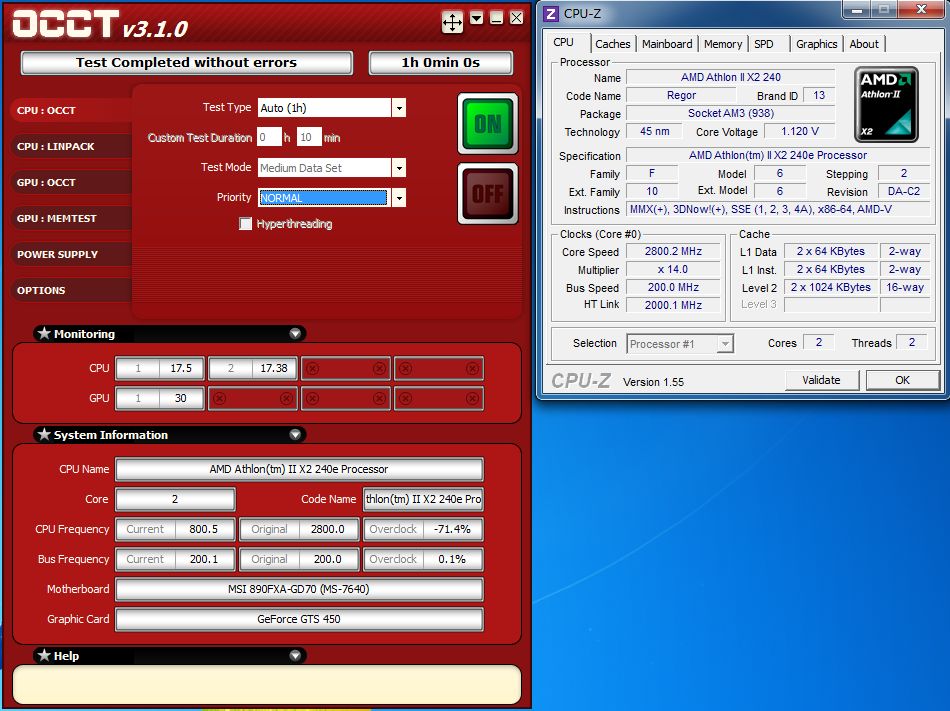Viewport: 950px width, 711px height.
Task: Click the star icon beside Monitoring
Action: coord(44,333)
